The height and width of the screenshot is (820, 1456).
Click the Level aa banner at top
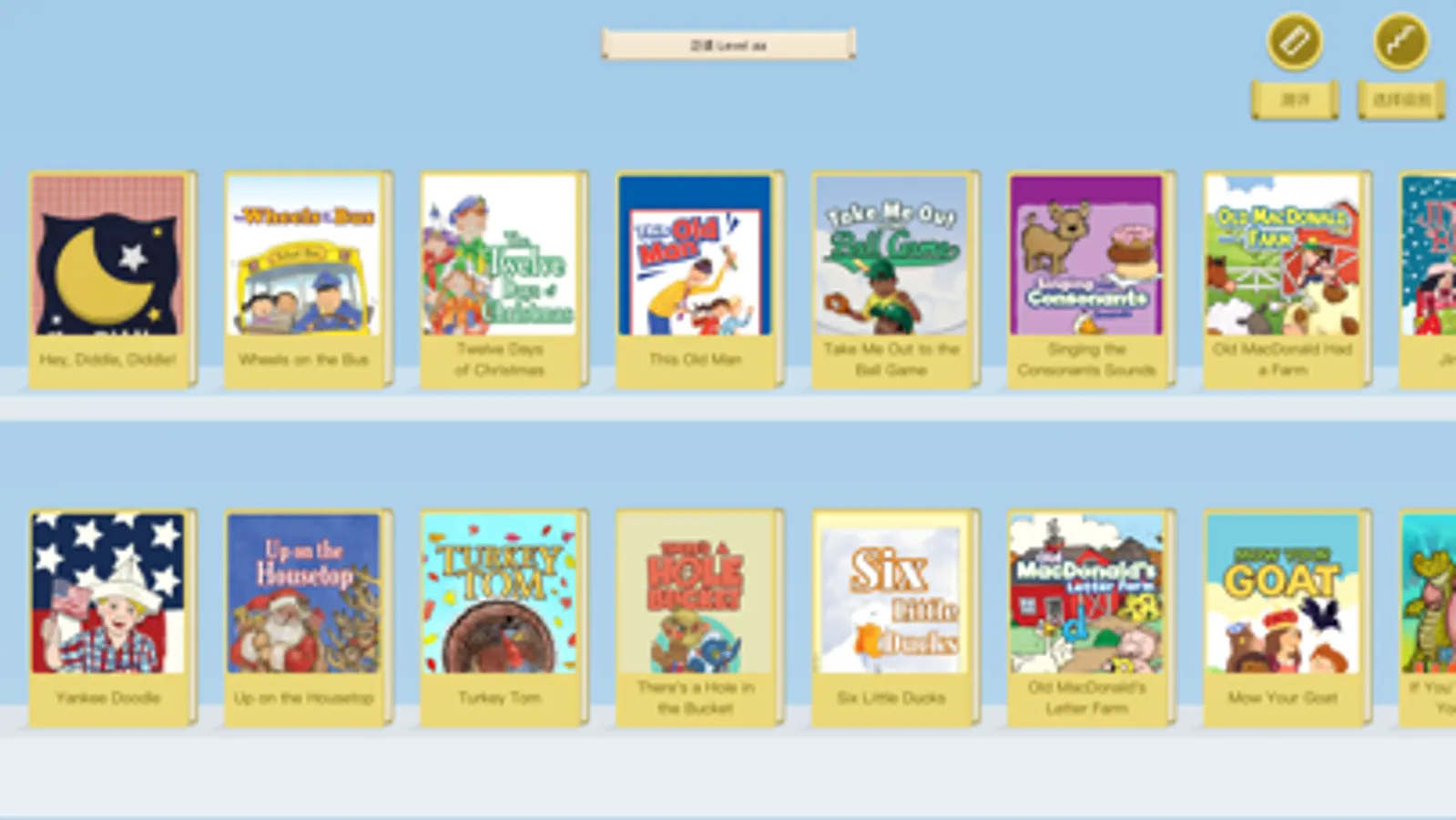tap(728, 44)
